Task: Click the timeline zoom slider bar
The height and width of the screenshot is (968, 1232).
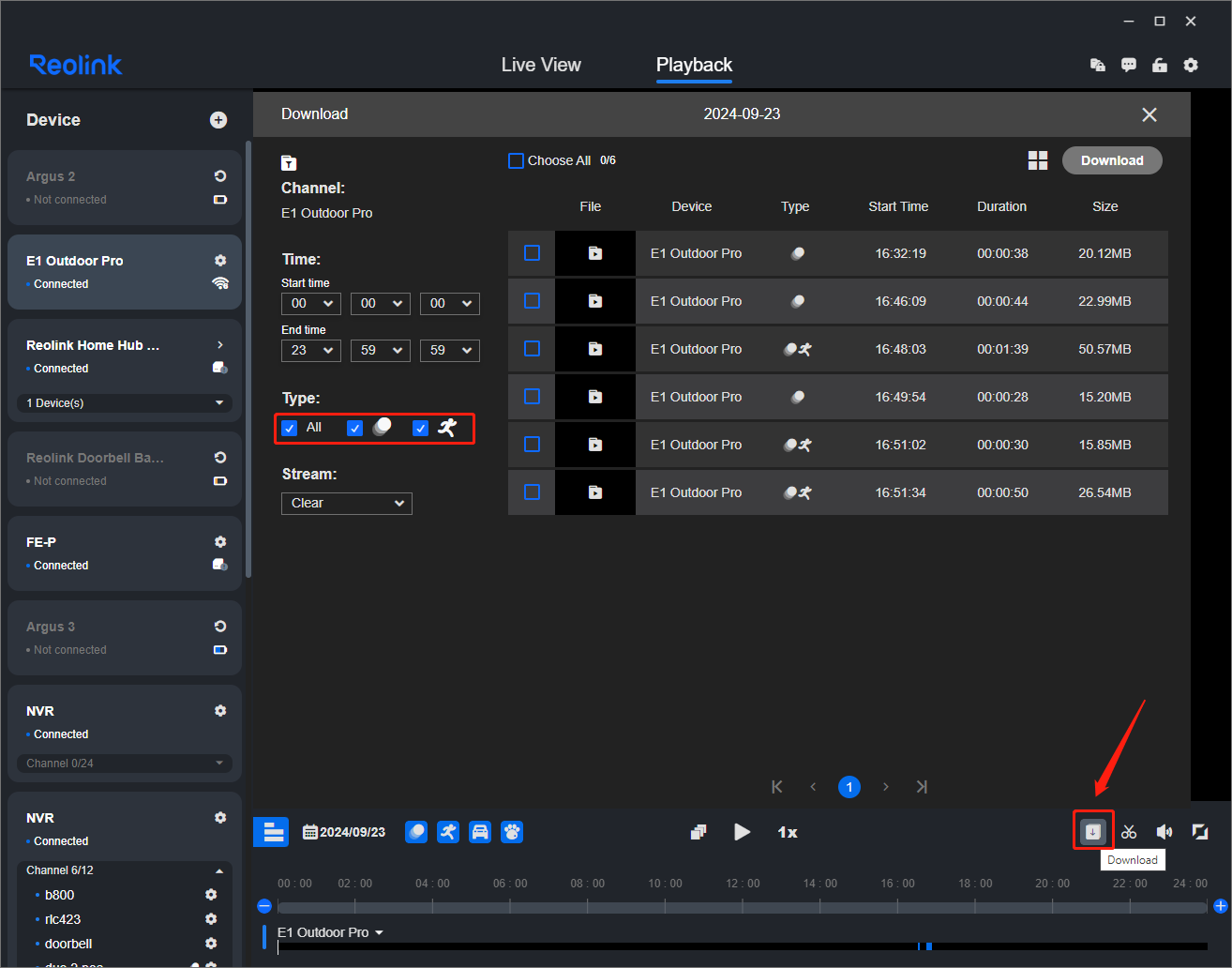Action: pyautogui.click(x=743, y=907)
